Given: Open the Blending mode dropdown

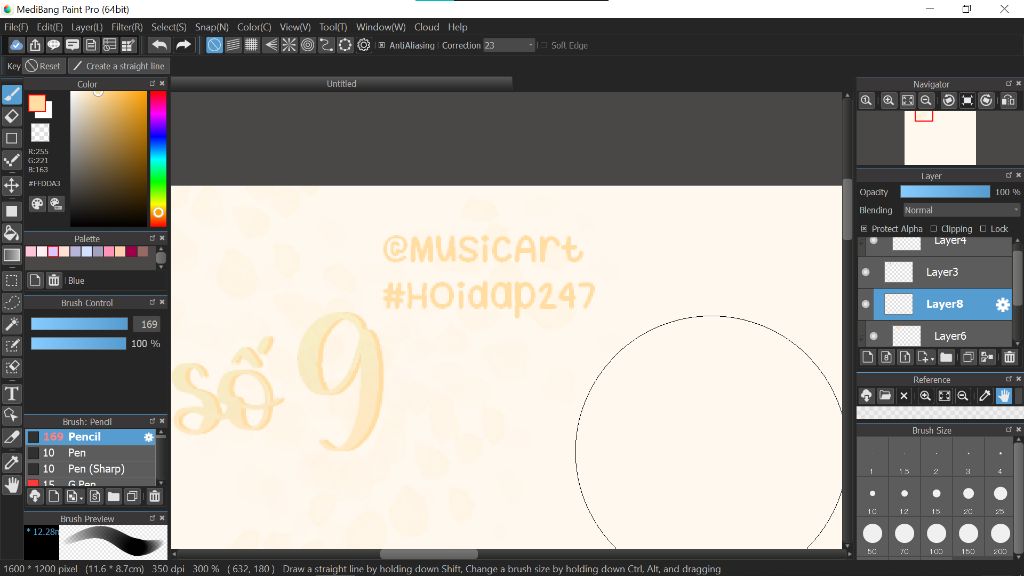Looking at the screenshot, I should (x=960, y=210).
